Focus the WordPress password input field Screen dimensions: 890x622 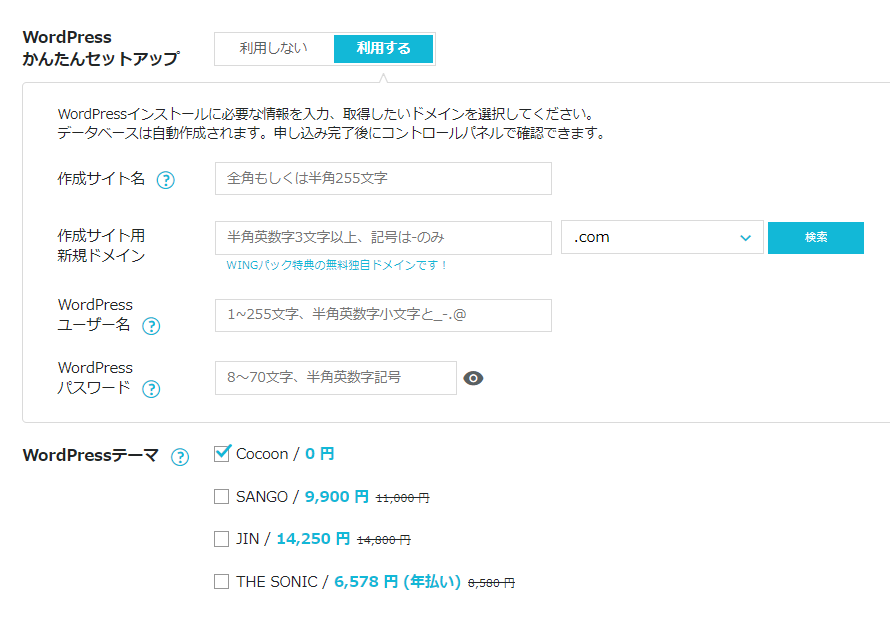(x=335, y=378)
